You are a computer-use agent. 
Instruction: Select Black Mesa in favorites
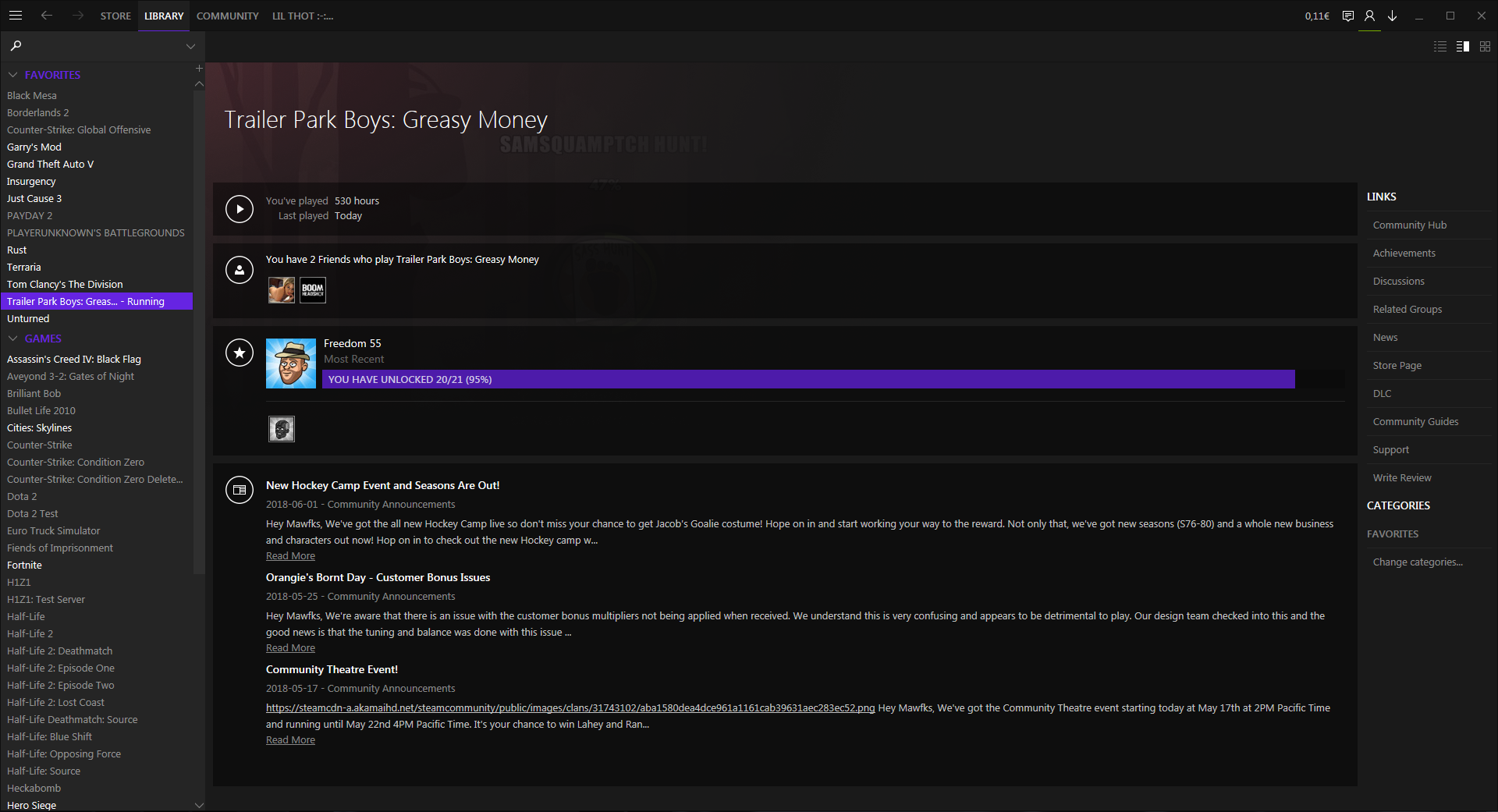click(x=97, y=95)
